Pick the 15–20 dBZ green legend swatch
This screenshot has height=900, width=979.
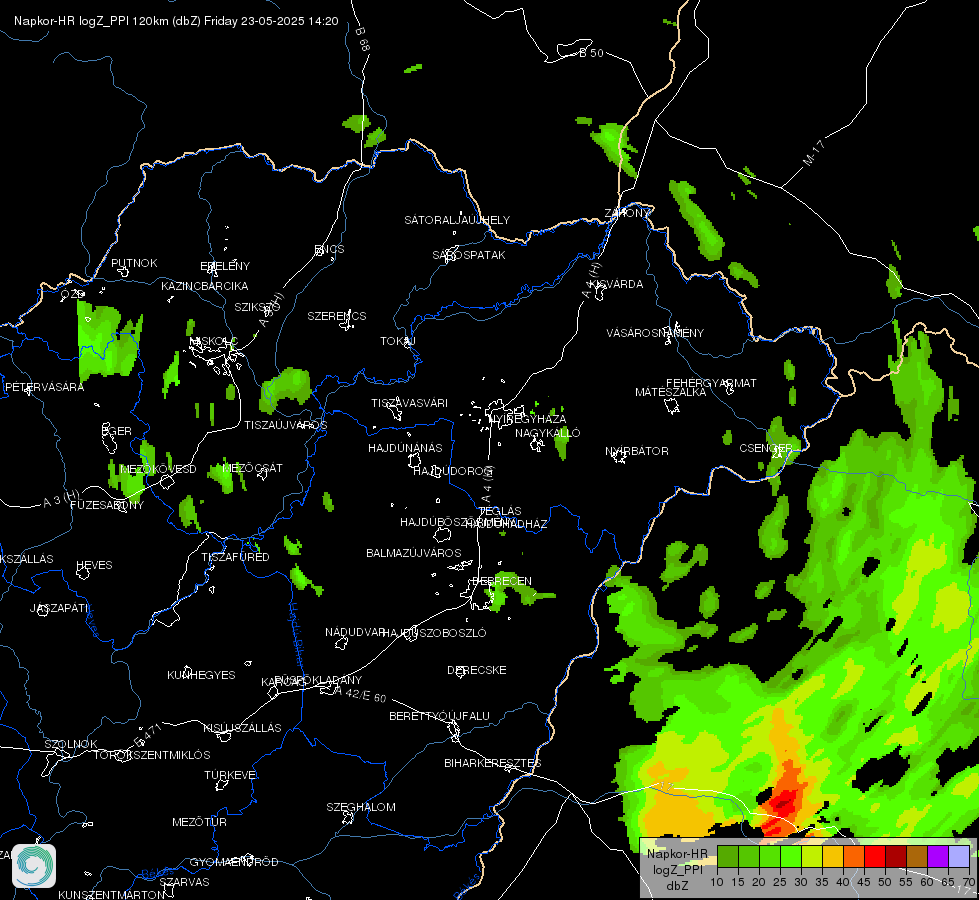(x=749, y=856)
